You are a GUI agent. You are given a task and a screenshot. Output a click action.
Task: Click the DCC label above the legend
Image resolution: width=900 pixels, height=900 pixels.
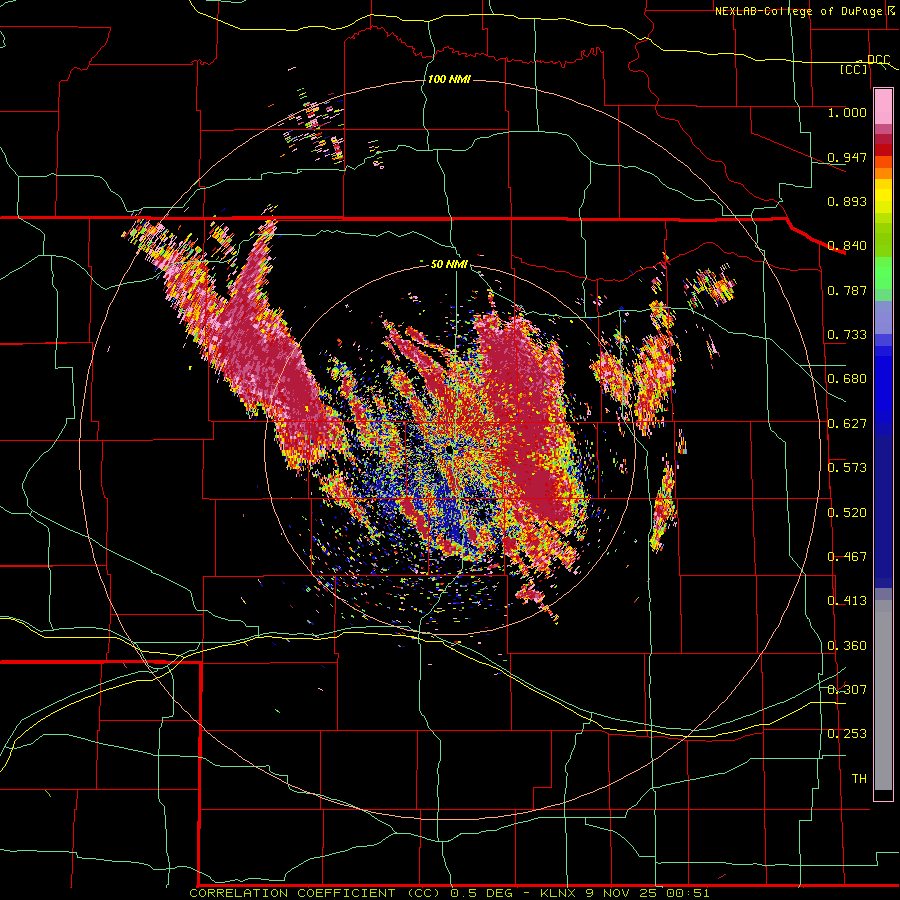[878, 60]
